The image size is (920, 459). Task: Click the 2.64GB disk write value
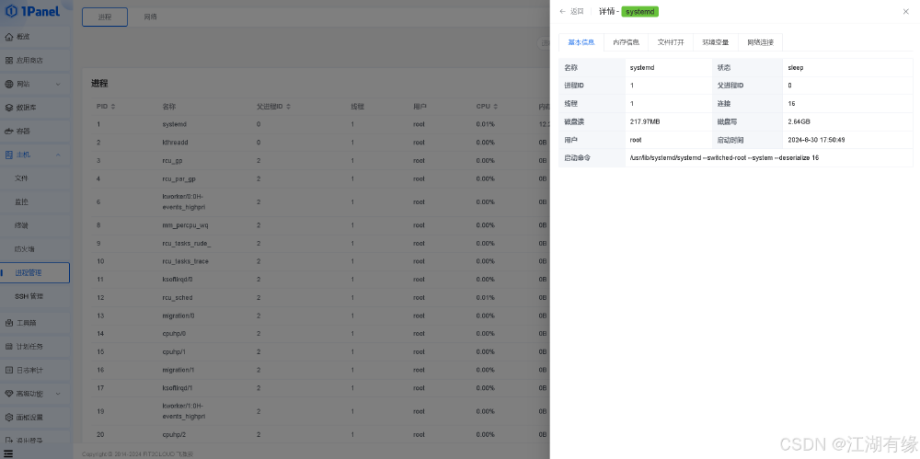799,122
